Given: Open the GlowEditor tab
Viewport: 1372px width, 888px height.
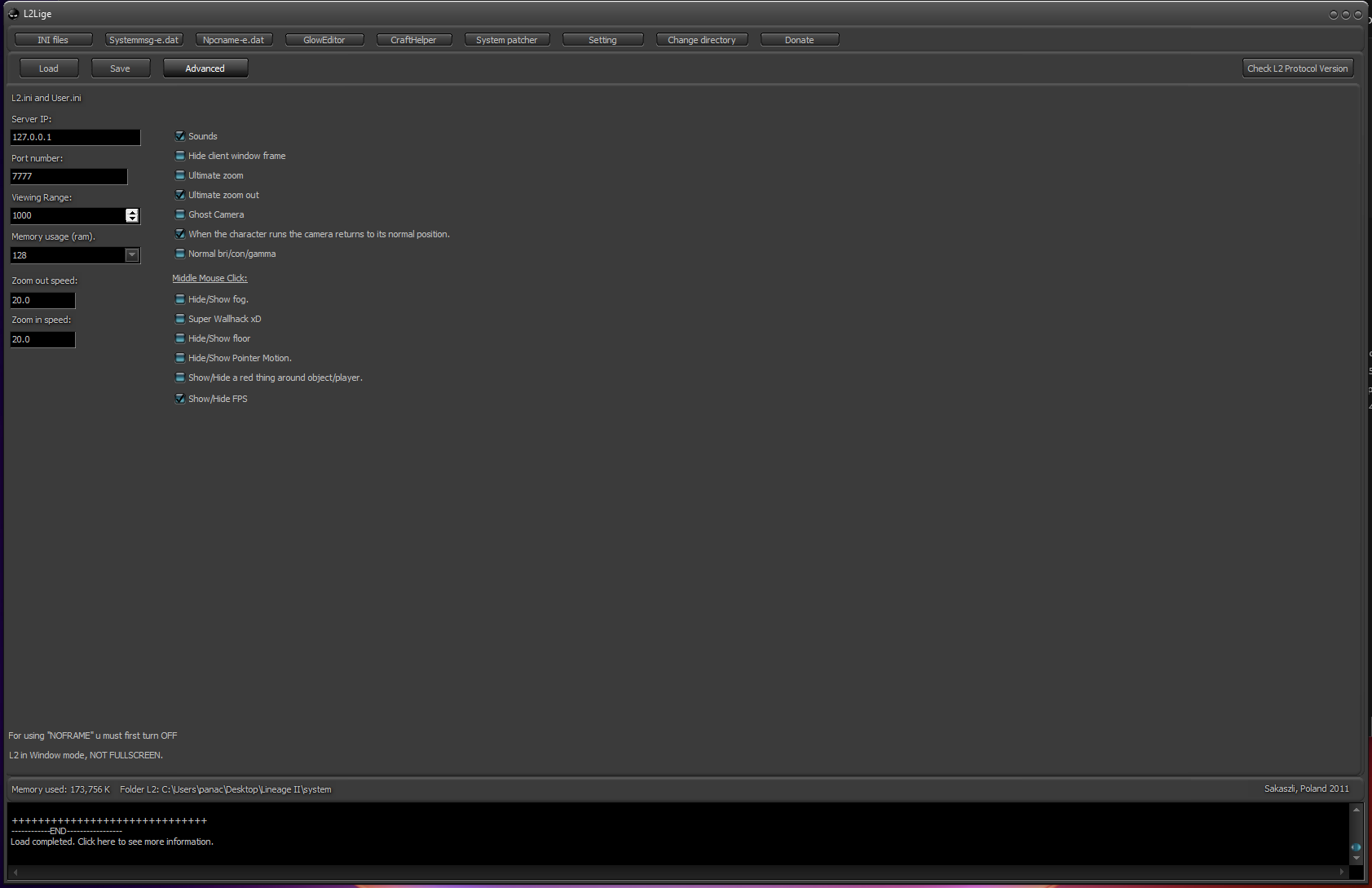Looking at the screenshot, I should [x=324, y=40].
